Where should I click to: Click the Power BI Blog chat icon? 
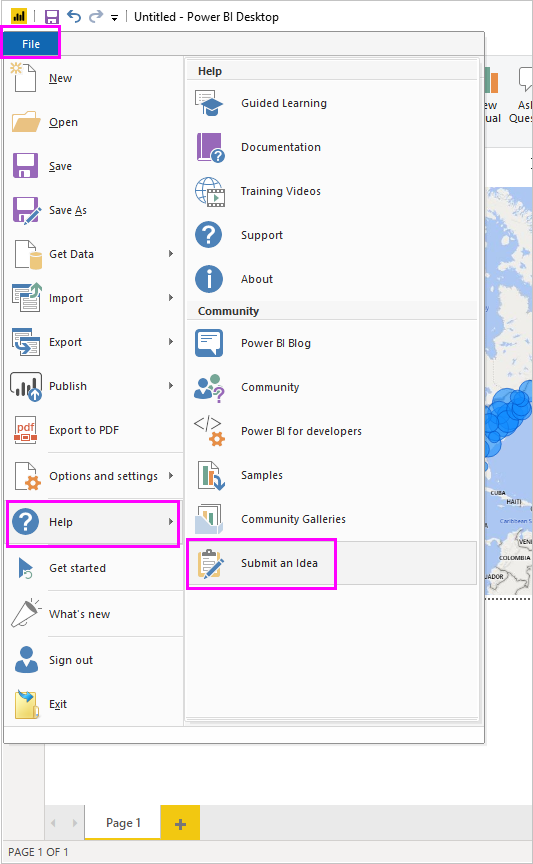pyautogui.click(x=209, y=343)
